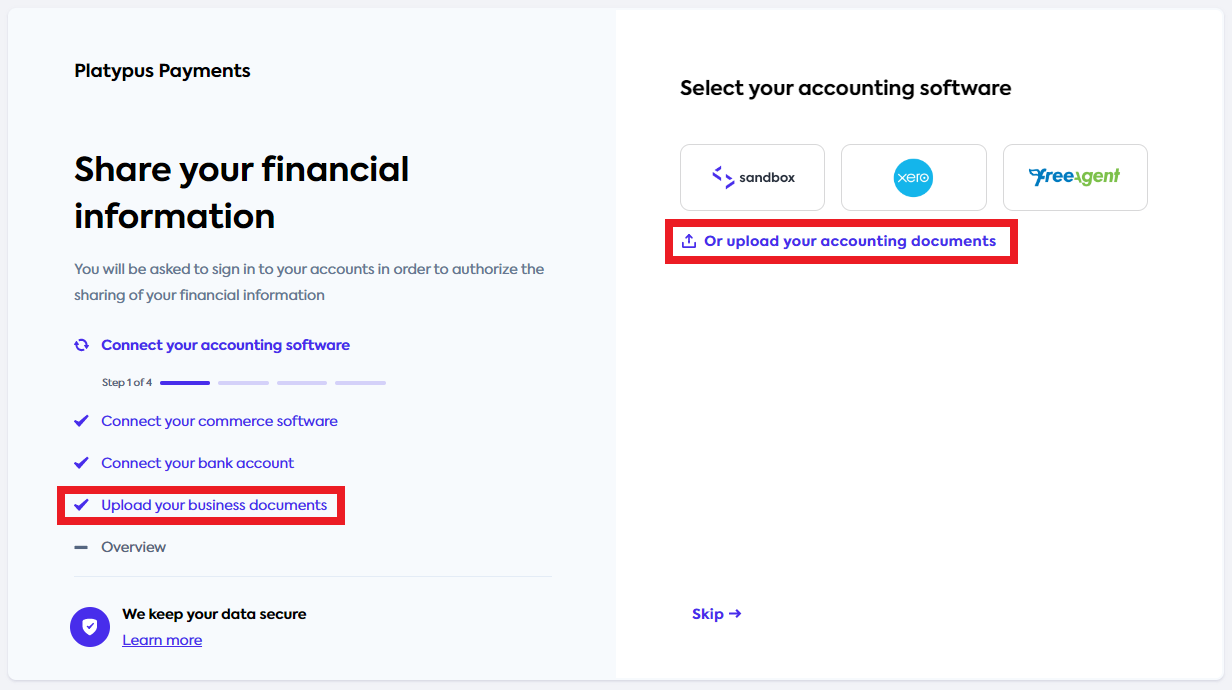Click the Skip link
The width and height of the screenshot is (1232, 690).
(717, 613)
